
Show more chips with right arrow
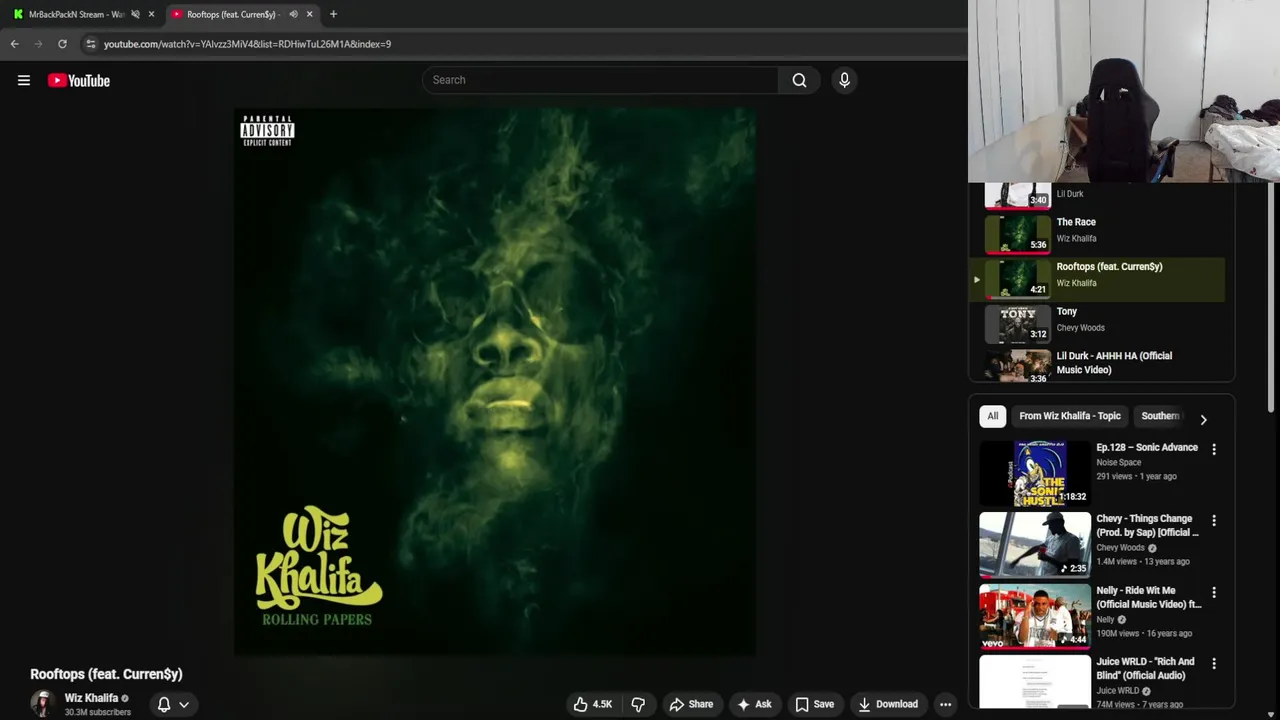[x=1203, y=419]
